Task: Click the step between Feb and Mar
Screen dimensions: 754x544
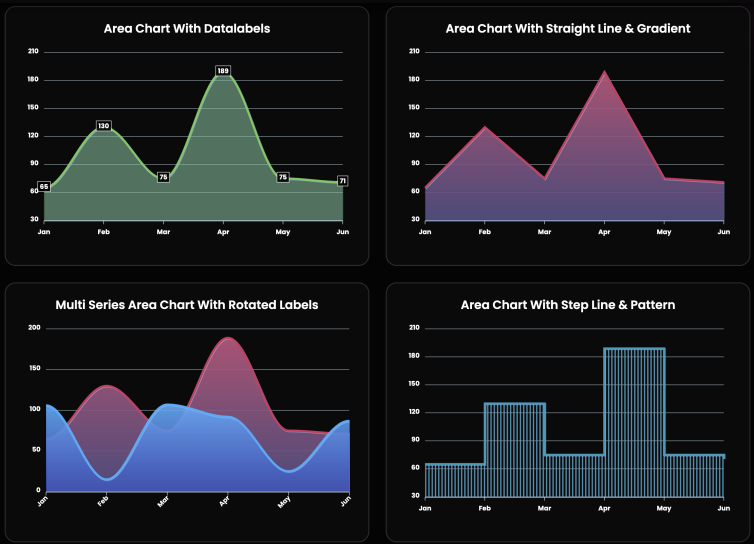Action: pyautogui.click(x=515, y=450)
